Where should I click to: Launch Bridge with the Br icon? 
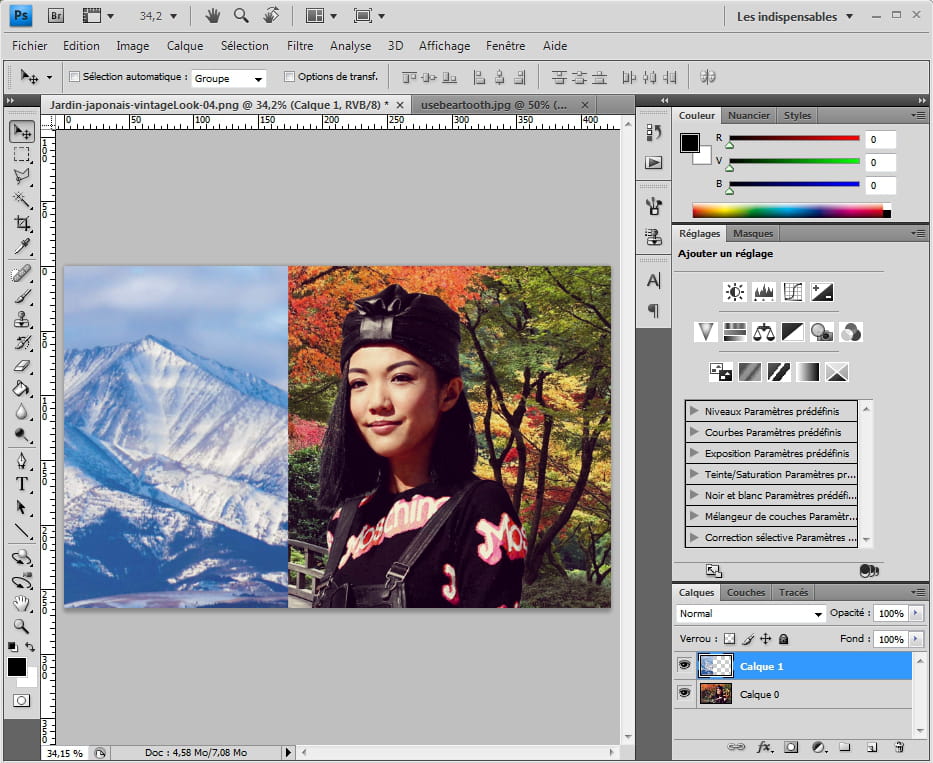(x=55, y=16)
